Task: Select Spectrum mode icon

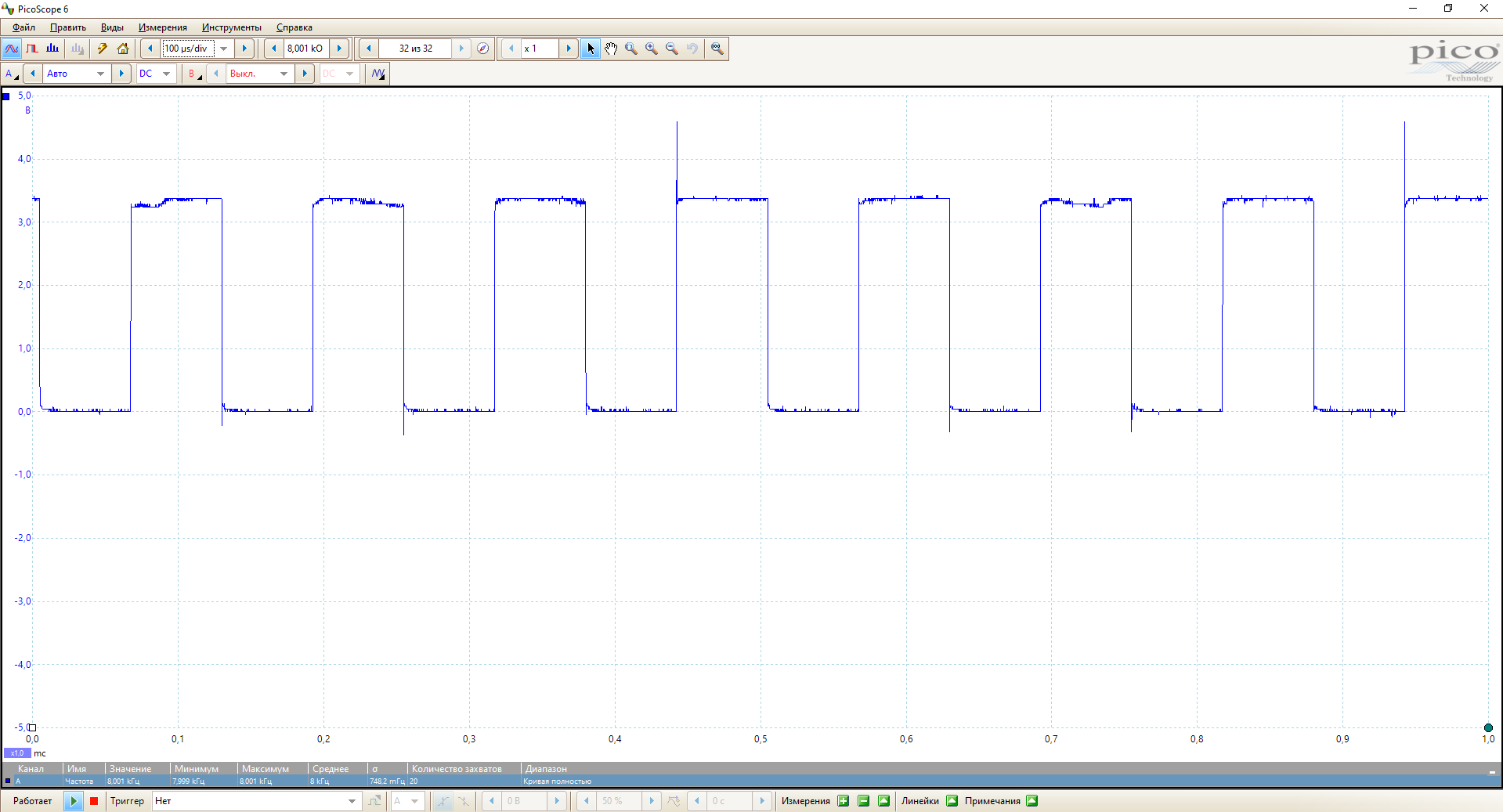Action: point(52,49)
